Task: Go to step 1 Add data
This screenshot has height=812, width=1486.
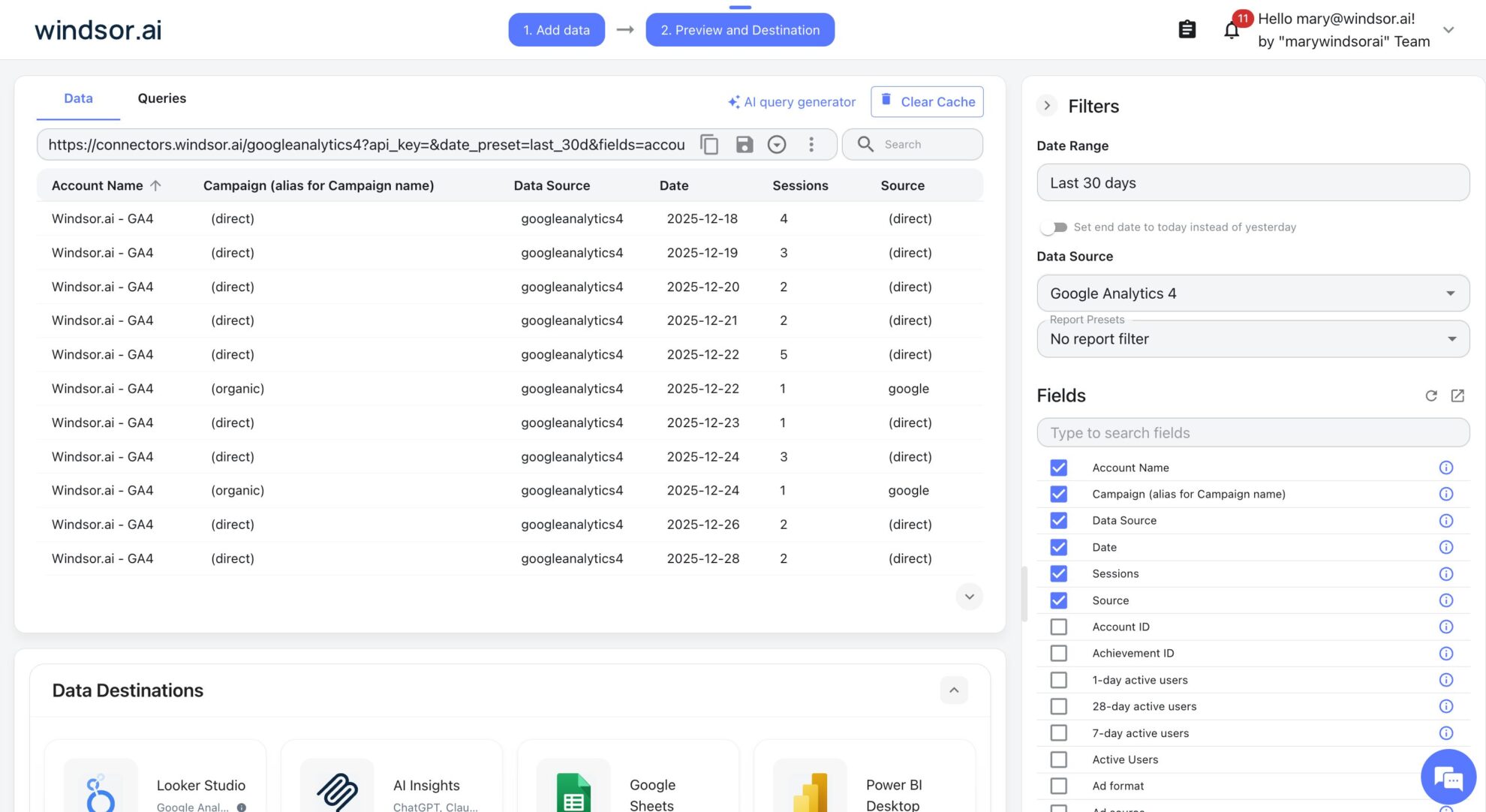Action: point(556,30)
